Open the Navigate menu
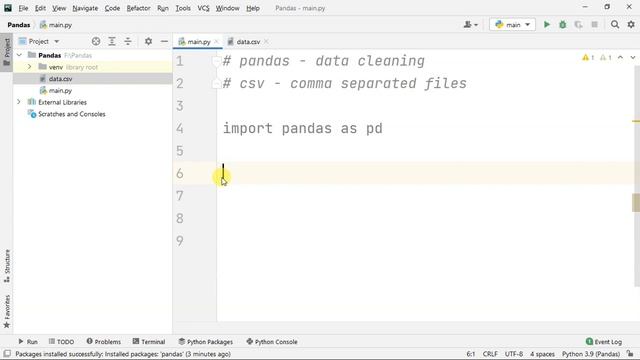This screenshot has width=640, height=360. [85, 8]
